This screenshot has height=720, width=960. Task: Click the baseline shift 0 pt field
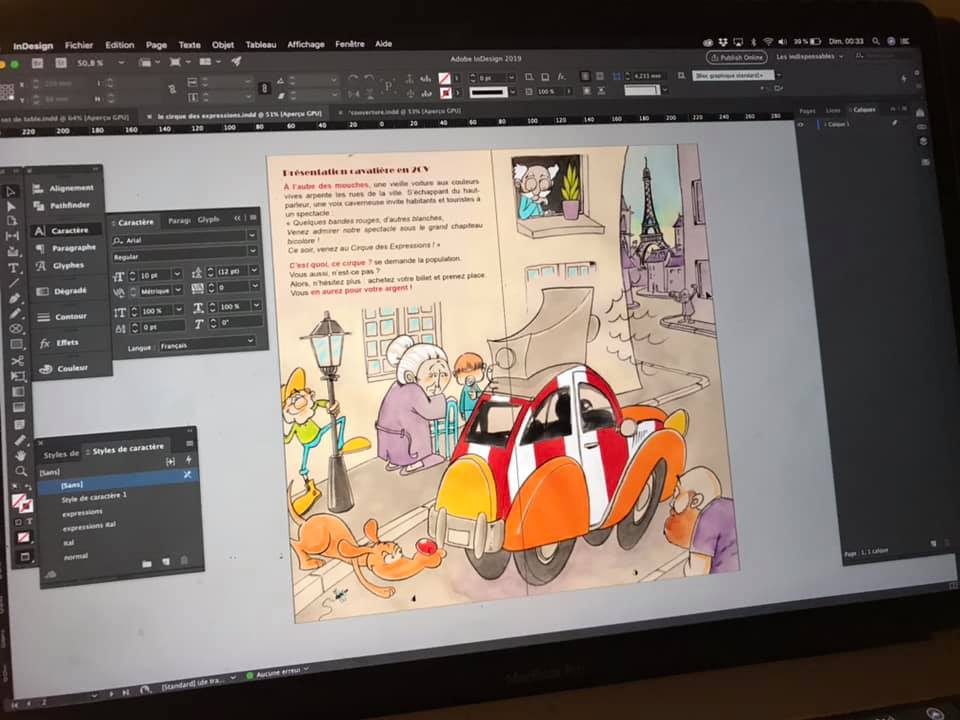tap(162, 327)
